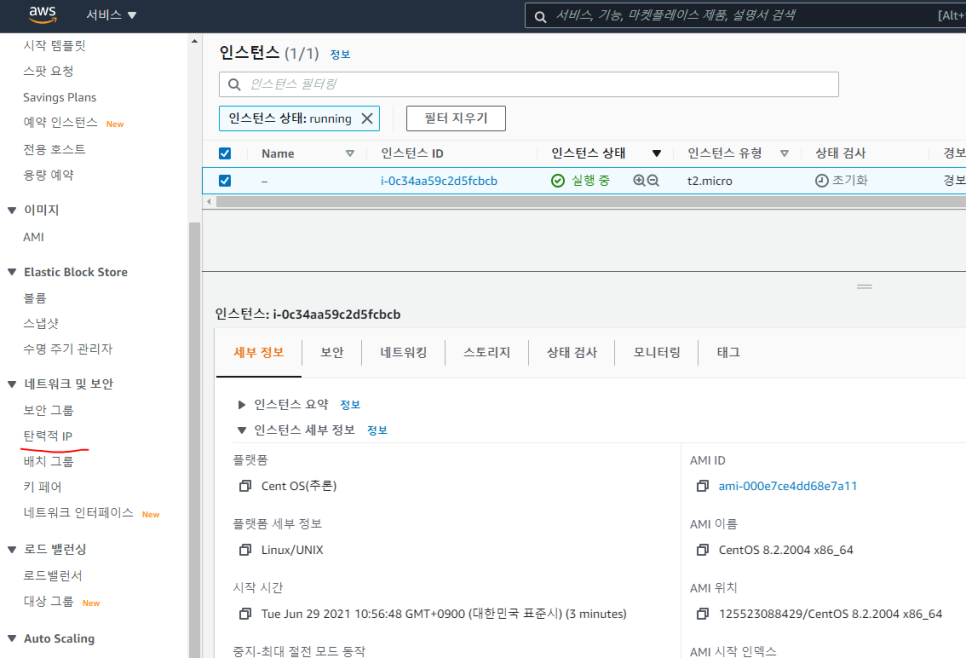Viewport: 966px width, 658px height.
Task: Sort by 인스턴스 상태 column arrow
Action: [657, 153]
